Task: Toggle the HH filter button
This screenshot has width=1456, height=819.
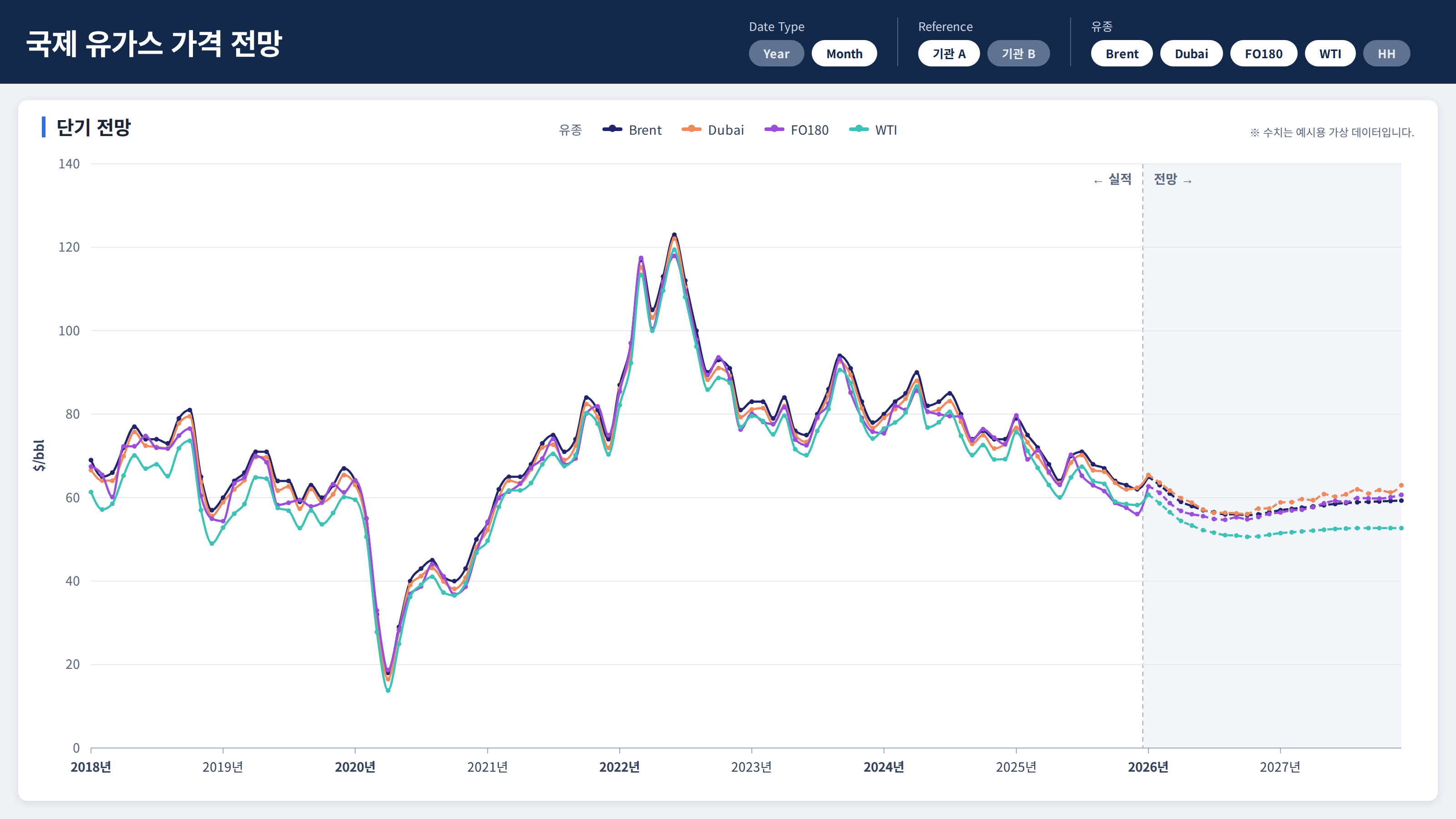Action: coord(1386,54)
